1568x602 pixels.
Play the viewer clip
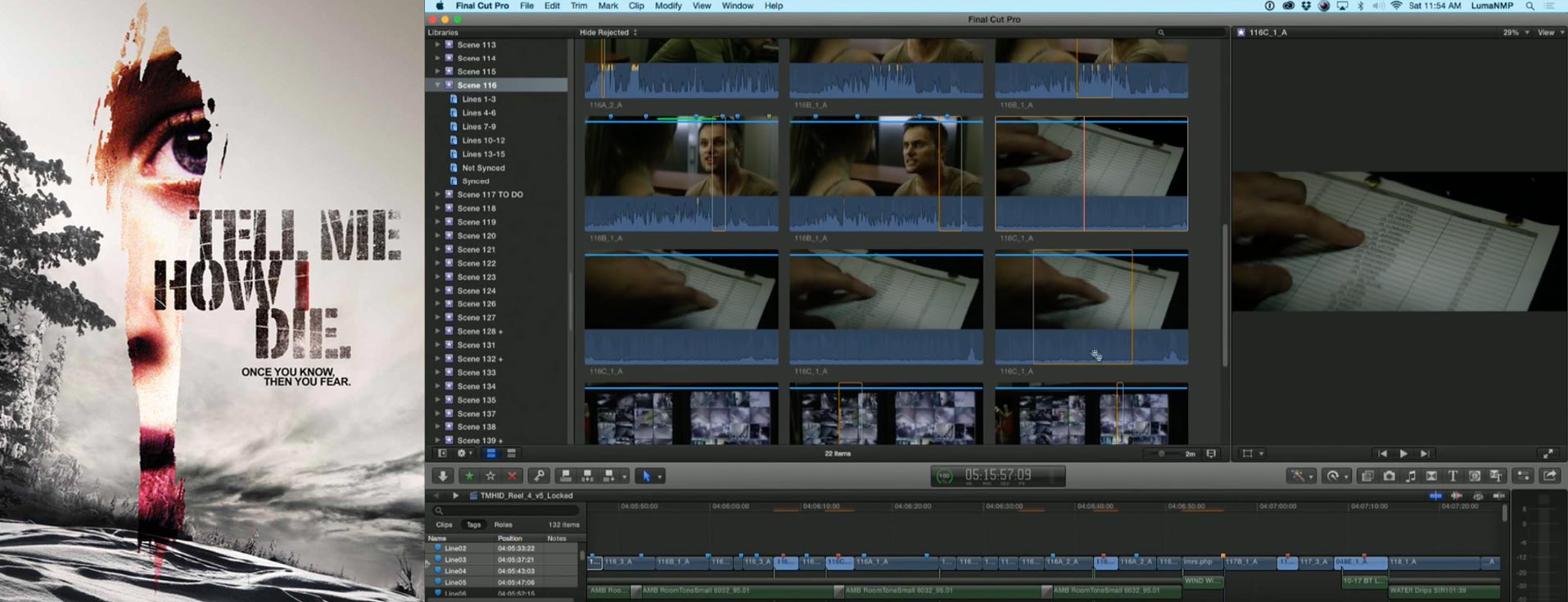(x=1403, y=454)
